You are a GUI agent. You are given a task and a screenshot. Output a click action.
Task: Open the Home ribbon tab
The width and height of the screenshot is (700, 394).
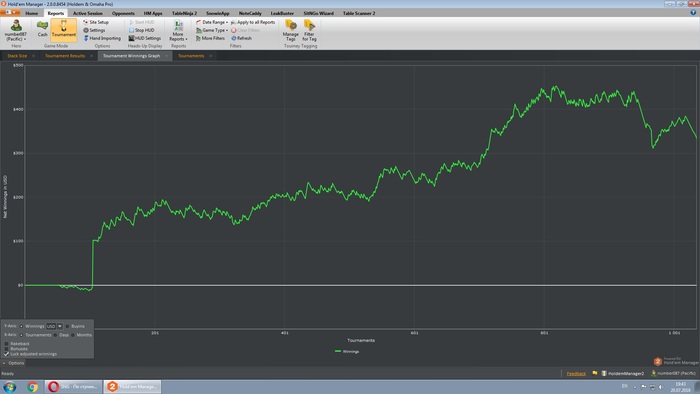(32, 13)
